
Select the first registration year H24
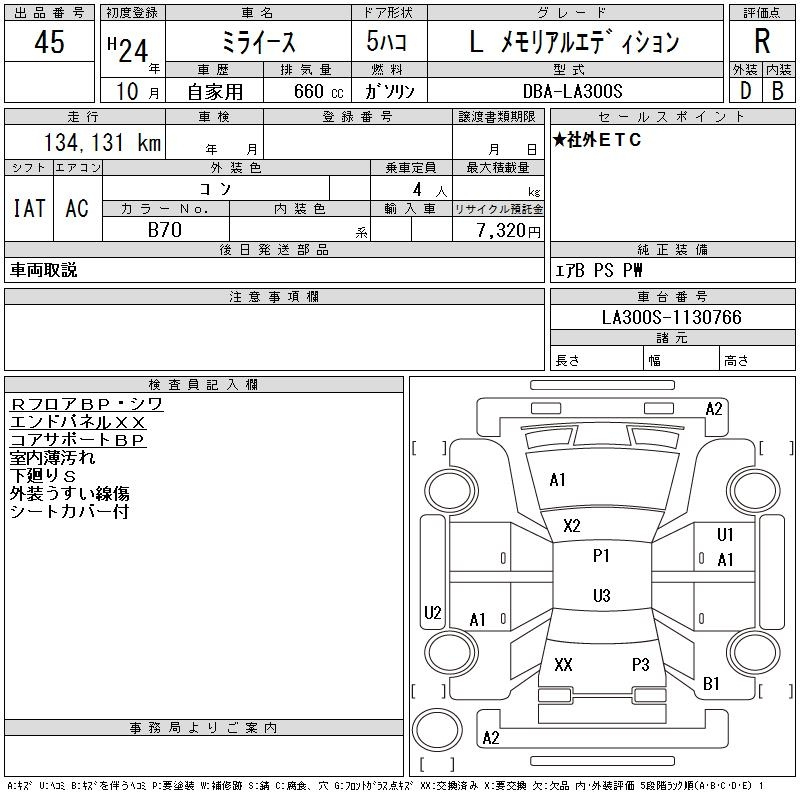(128, 50)
